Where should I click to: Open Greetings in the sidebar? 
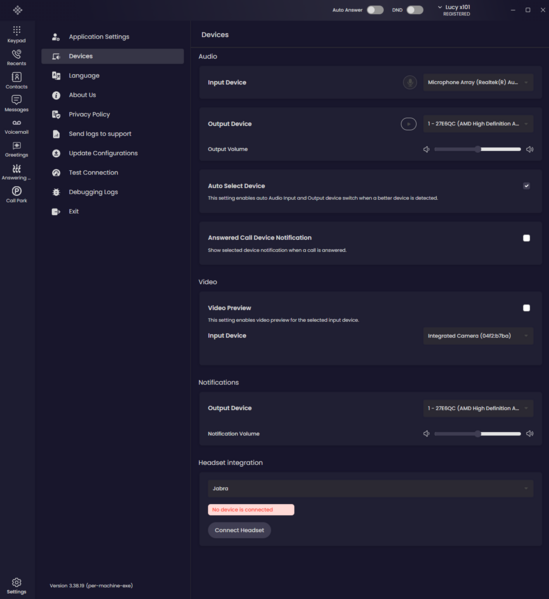point(16,149)
